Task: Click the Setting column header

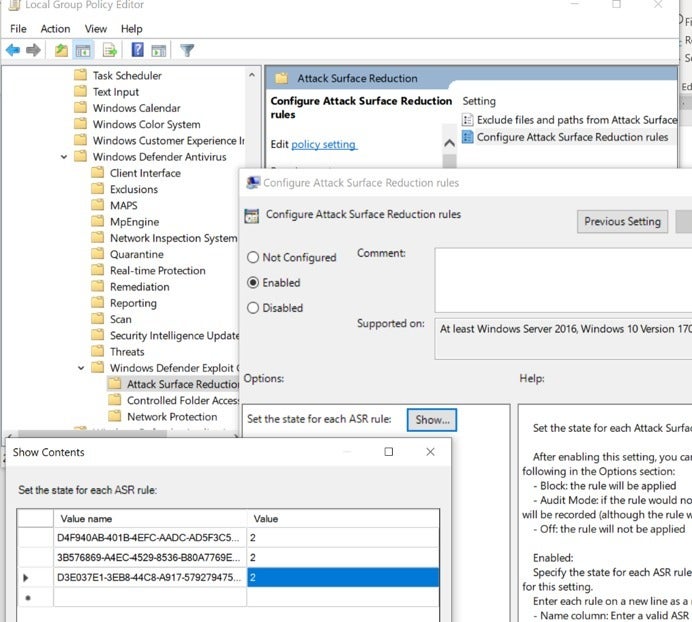Action: pos(479,101)
